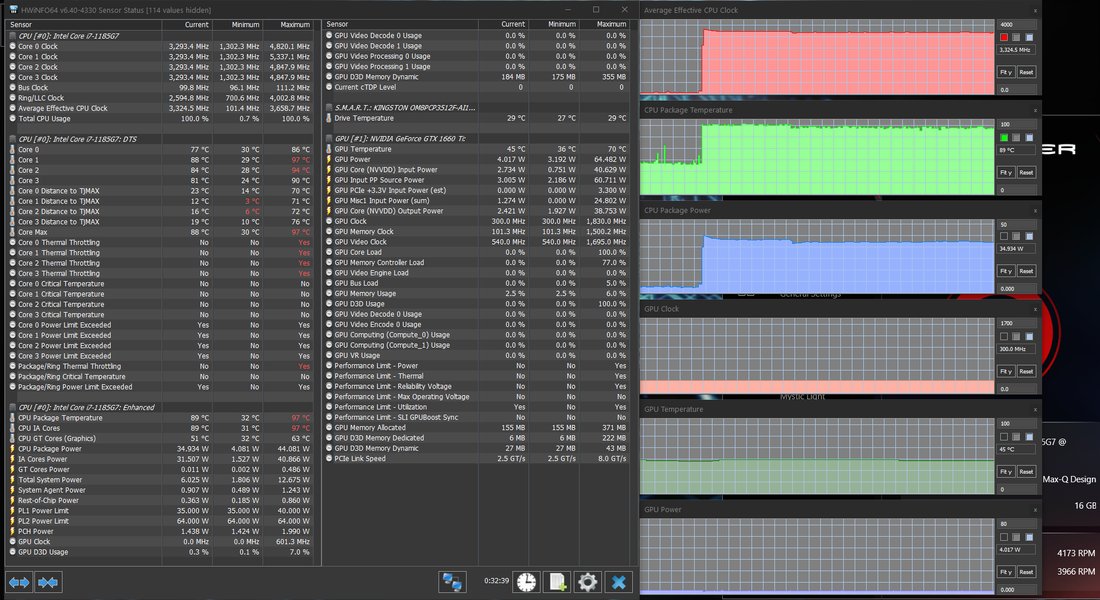Click the collapse columns inward-arrows icon

(x=47, y=582)
